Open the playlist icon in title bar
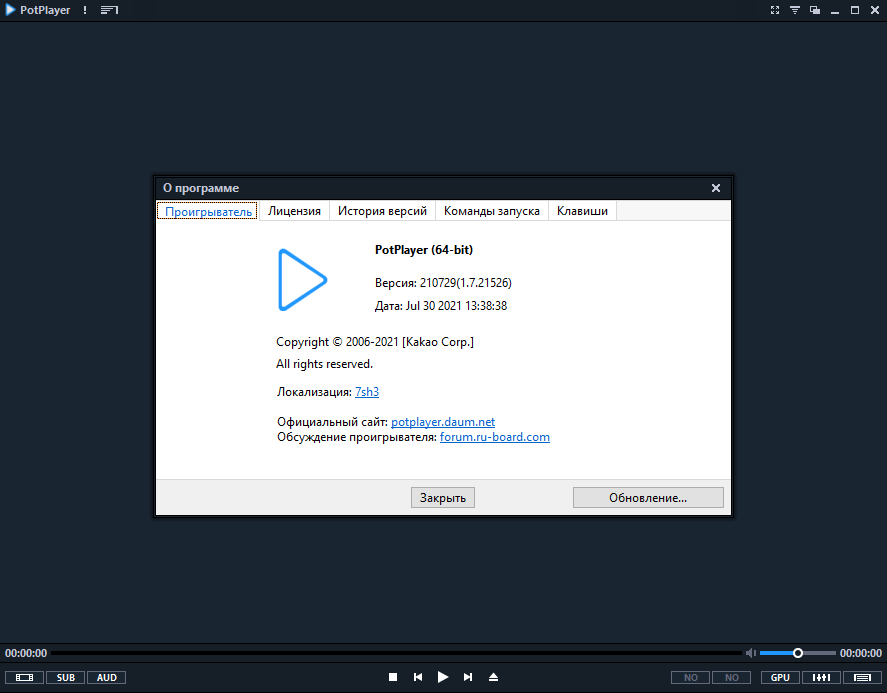The width and height of the screenshot is (887, 693). tap(109, 10)
